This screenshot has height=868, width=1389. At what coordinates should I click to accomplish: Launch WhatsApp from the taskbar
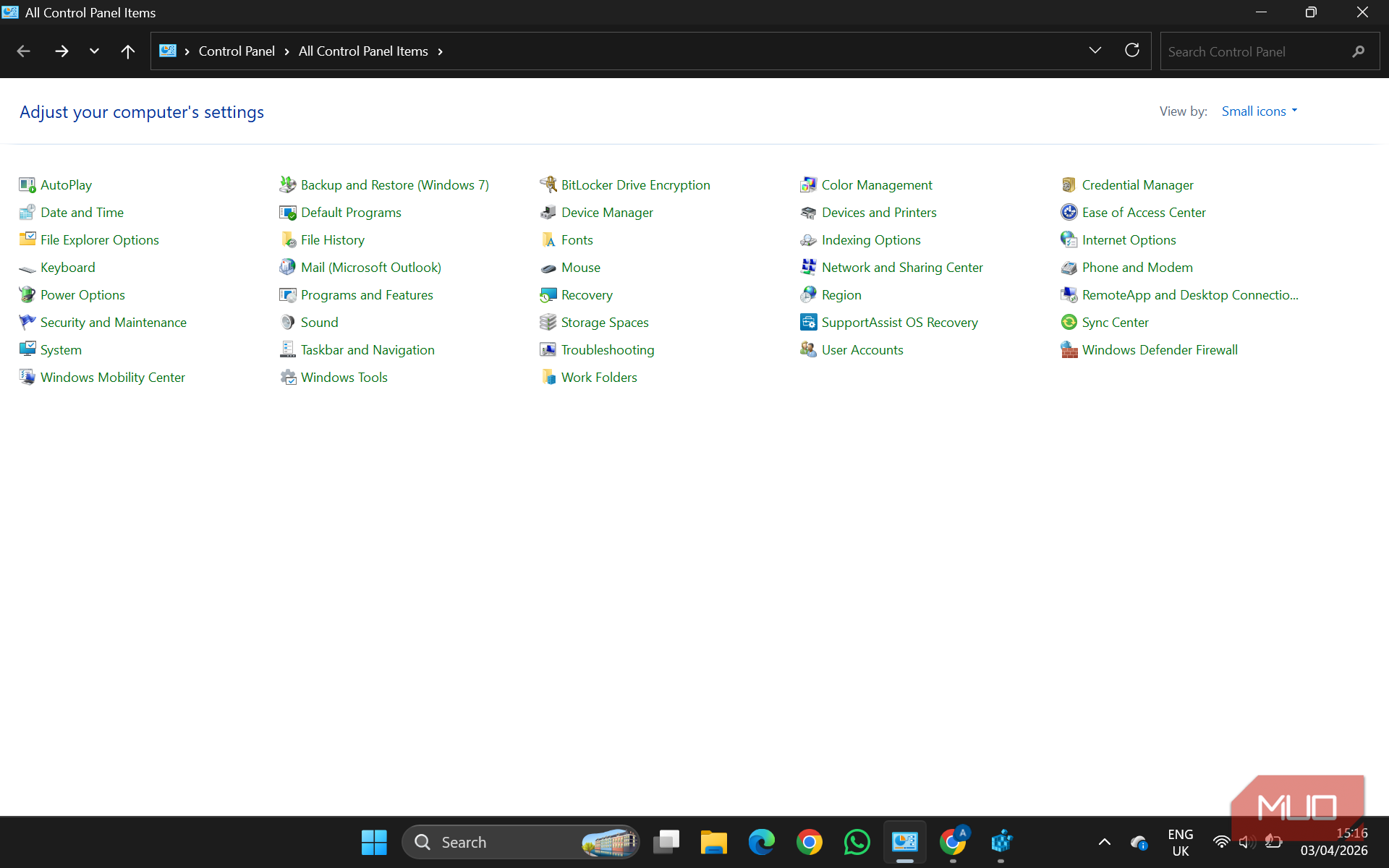click(x=857, y=842)
